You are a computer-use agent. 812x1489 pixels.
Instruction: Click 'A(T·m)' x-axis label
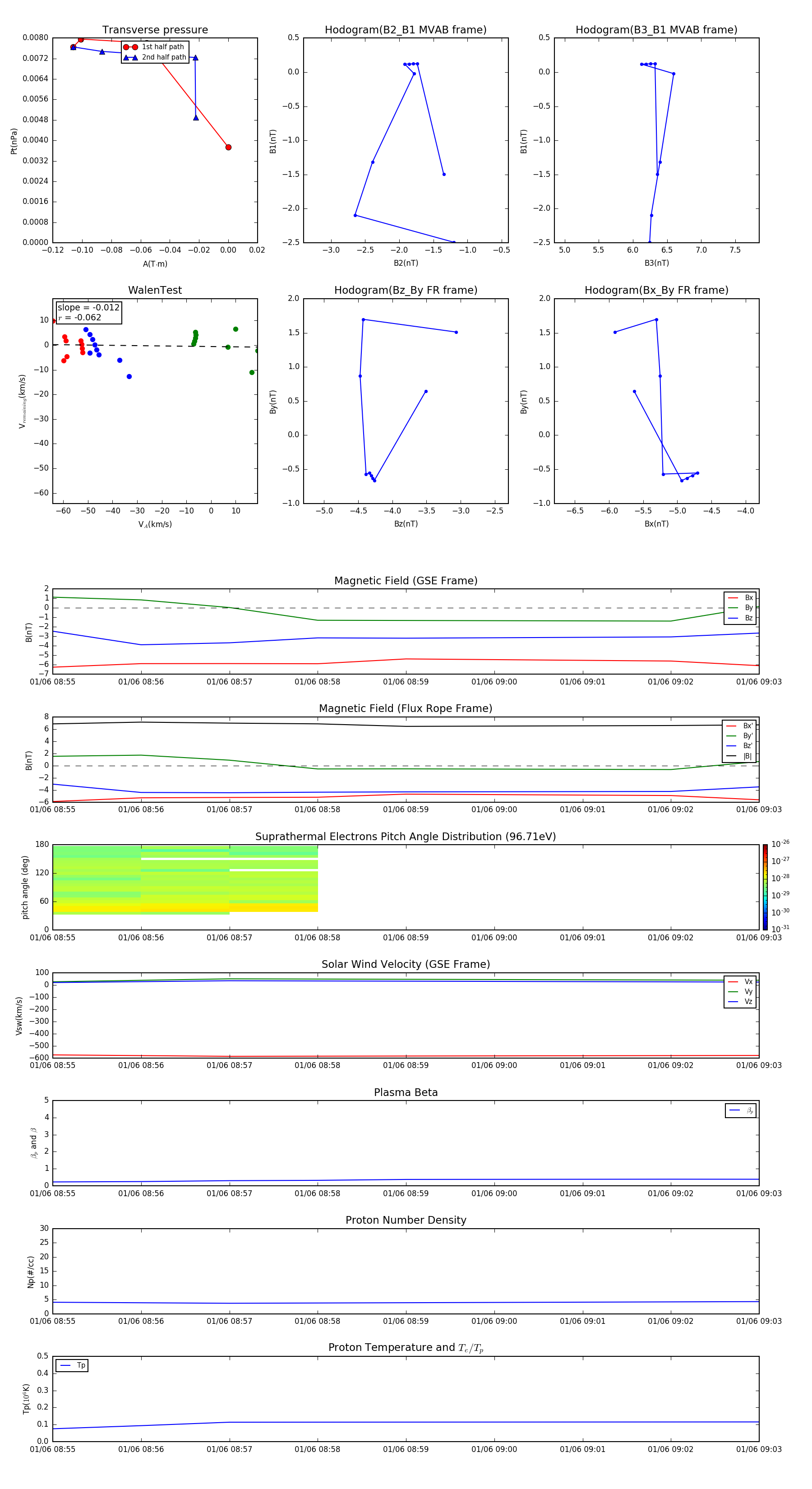click(x=155, y=264)
